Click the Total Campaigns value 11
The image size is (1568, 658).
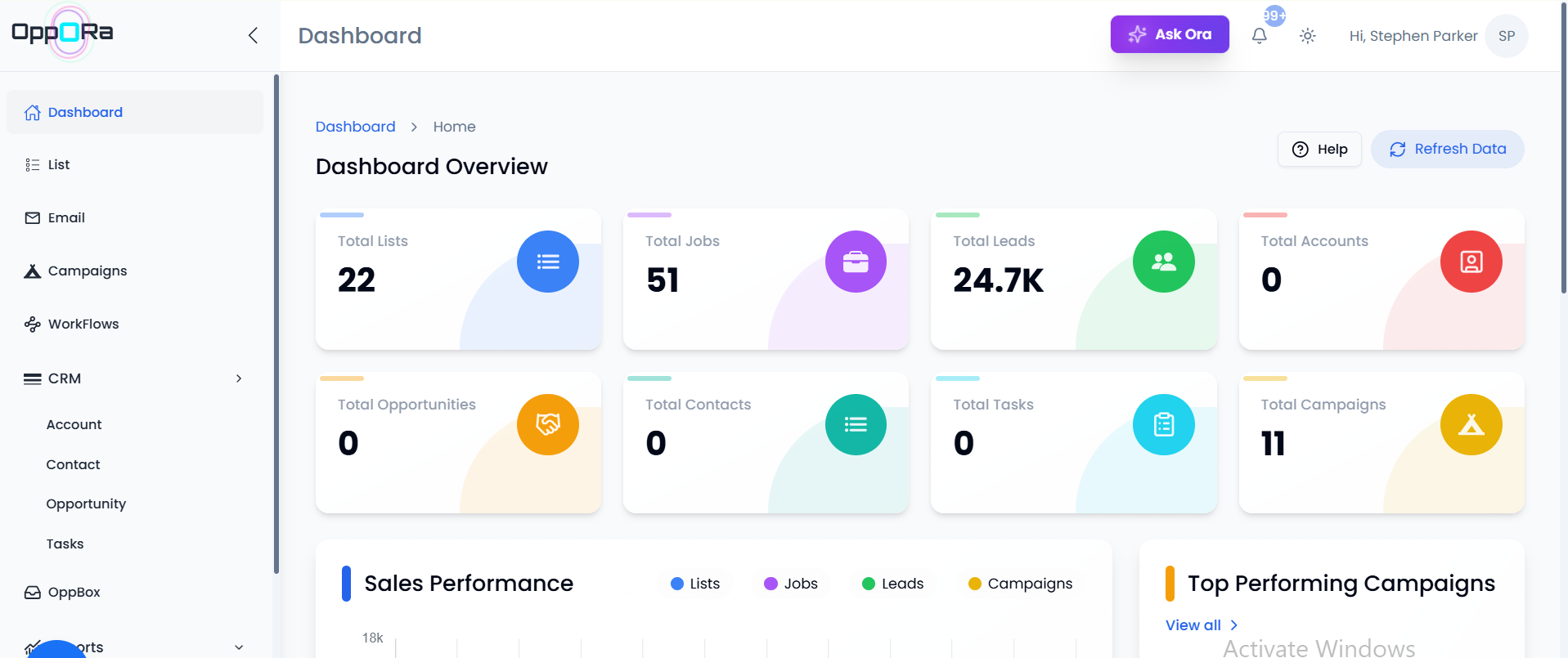(x=1273, y=444)
